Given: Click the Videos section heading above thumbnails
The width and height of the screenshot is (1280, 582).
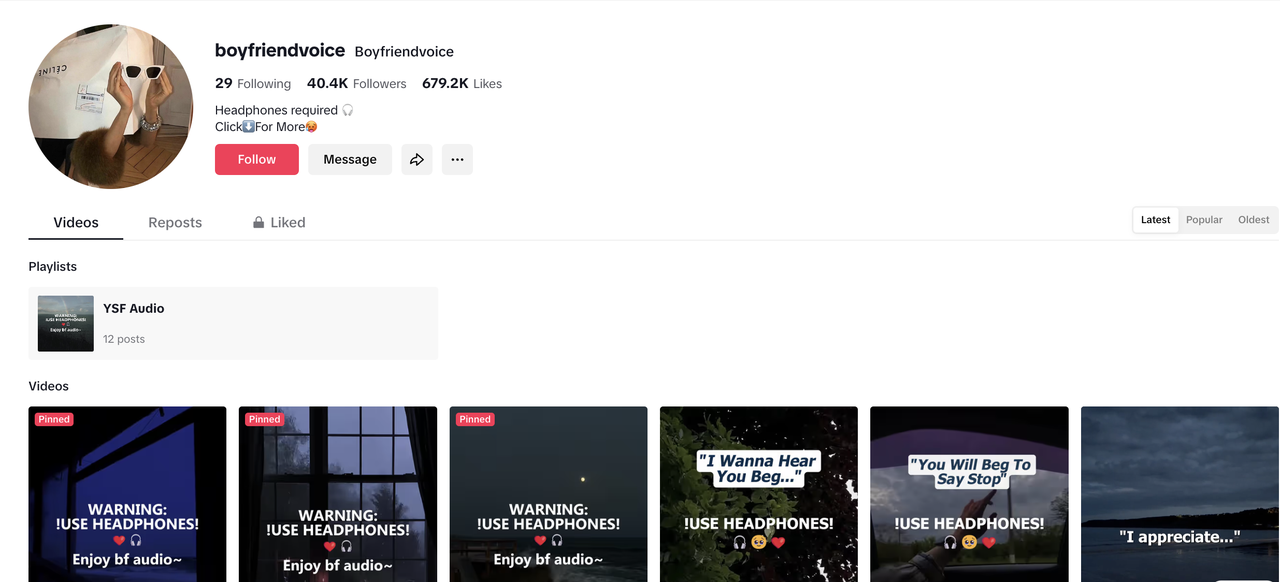Looking at the screenshot, I should (49, 386).
